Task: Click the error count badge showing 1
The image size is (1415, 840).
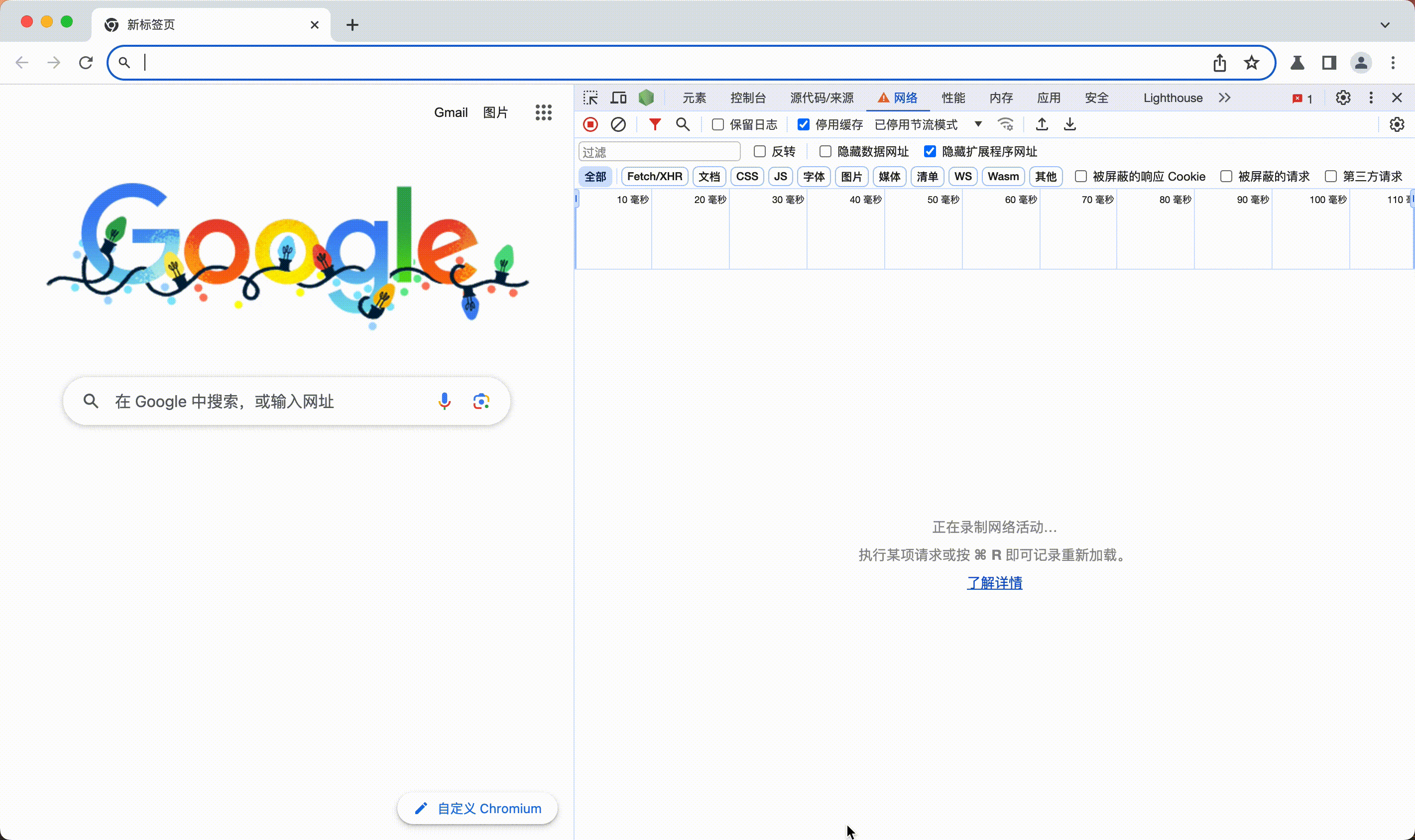Action: pos(1302,99)
